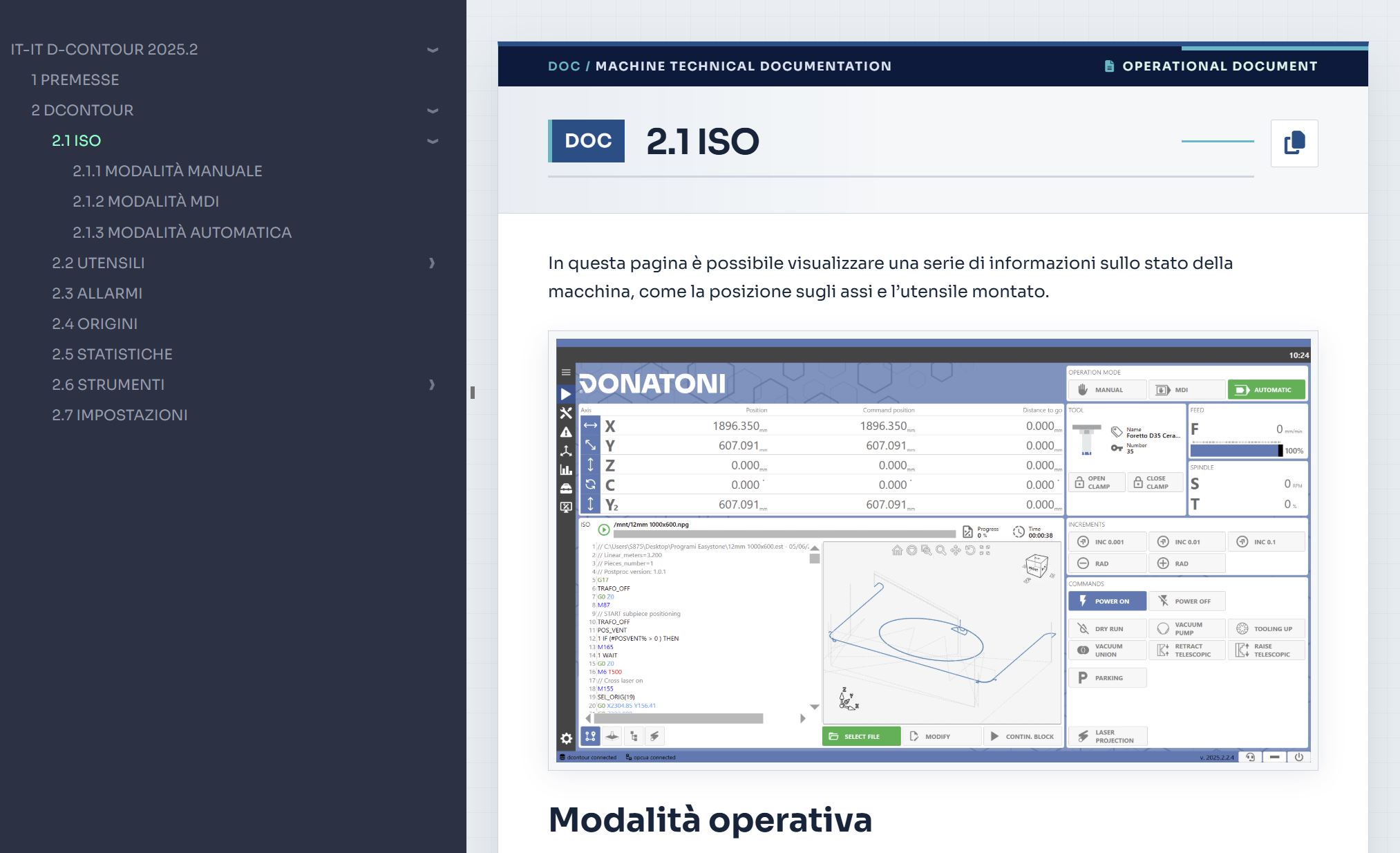This screenshot has height=853, width=1400.
Task: Click the OPERATIONAL DOCUMENT label
Action: pyautogui.click(x=1220, y=66)
